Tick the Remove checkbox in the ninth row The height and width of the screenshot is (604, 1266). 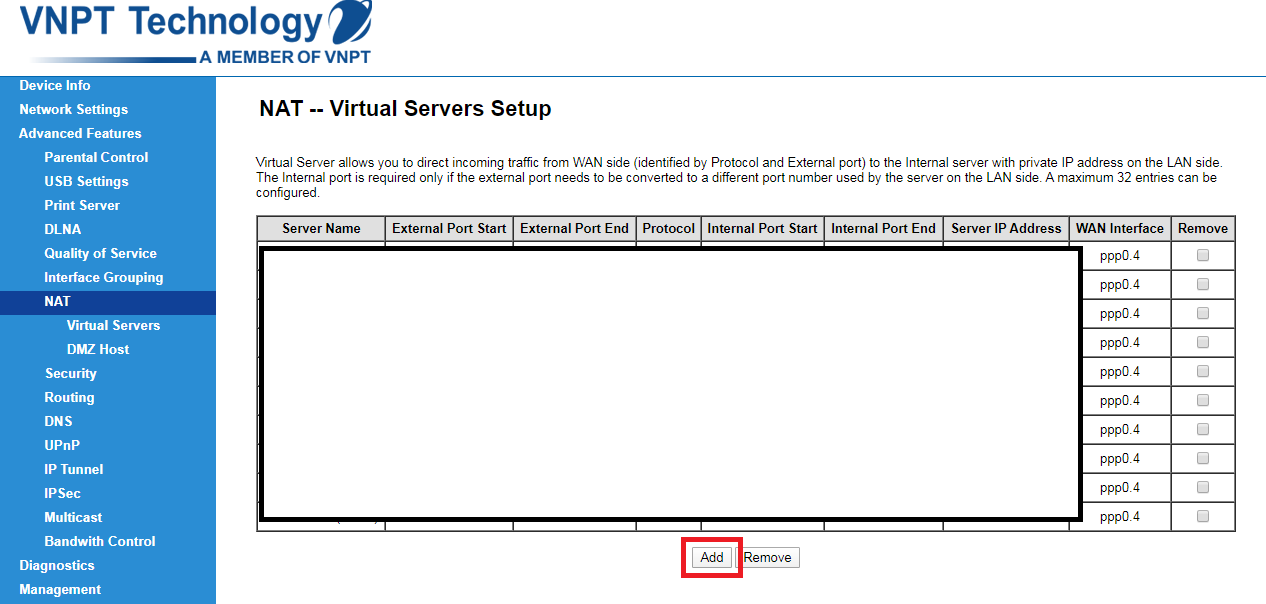pyautogui.click(x=1203, y=487)
